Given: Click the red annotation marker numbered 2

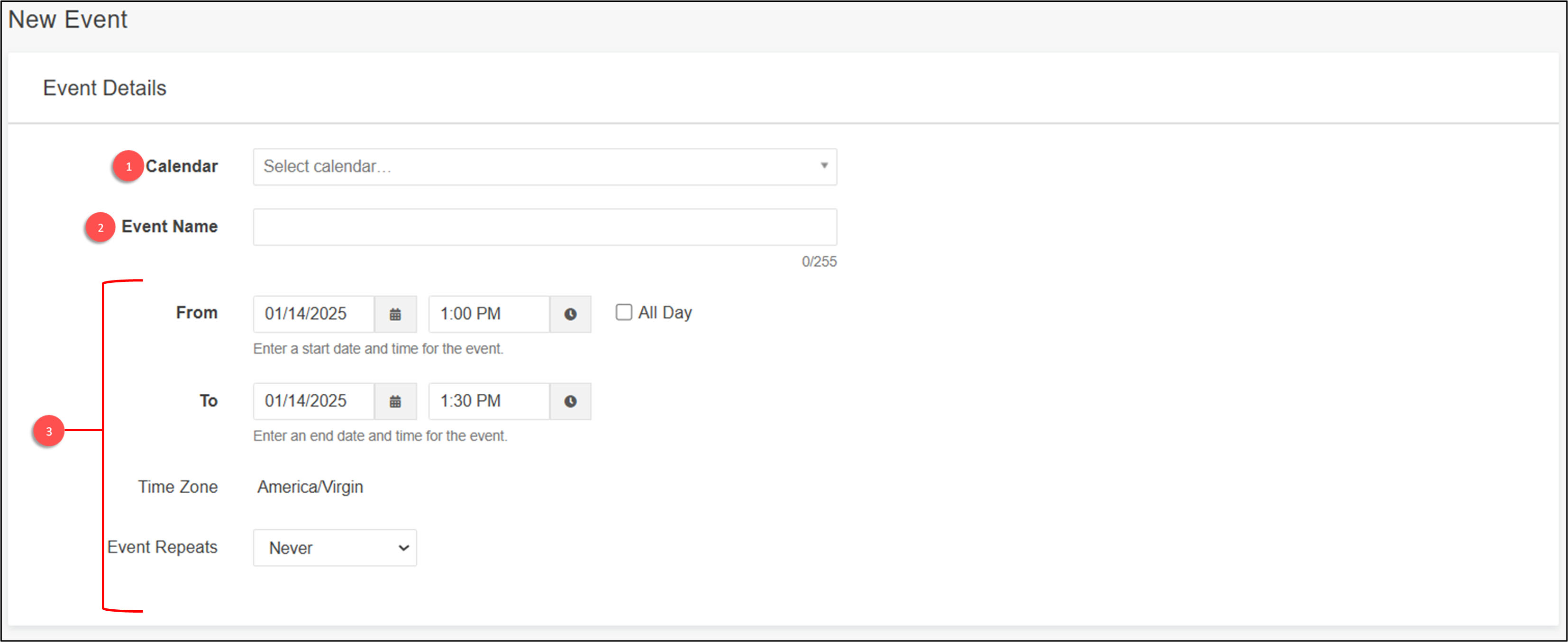Looking at the screenshot, I should pos(100,227).
